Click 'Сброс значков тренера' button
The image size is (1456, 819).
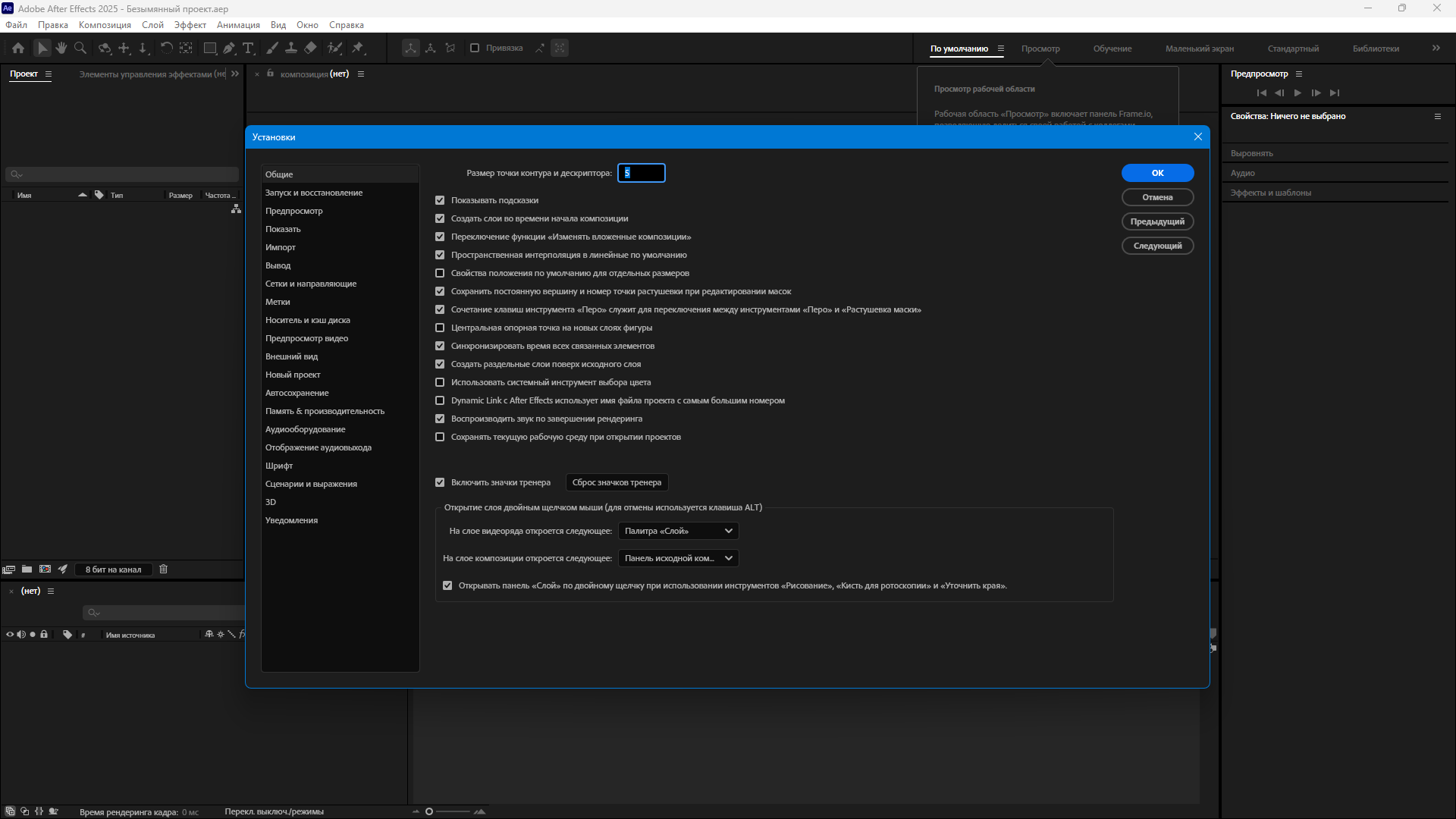[617, 482]
